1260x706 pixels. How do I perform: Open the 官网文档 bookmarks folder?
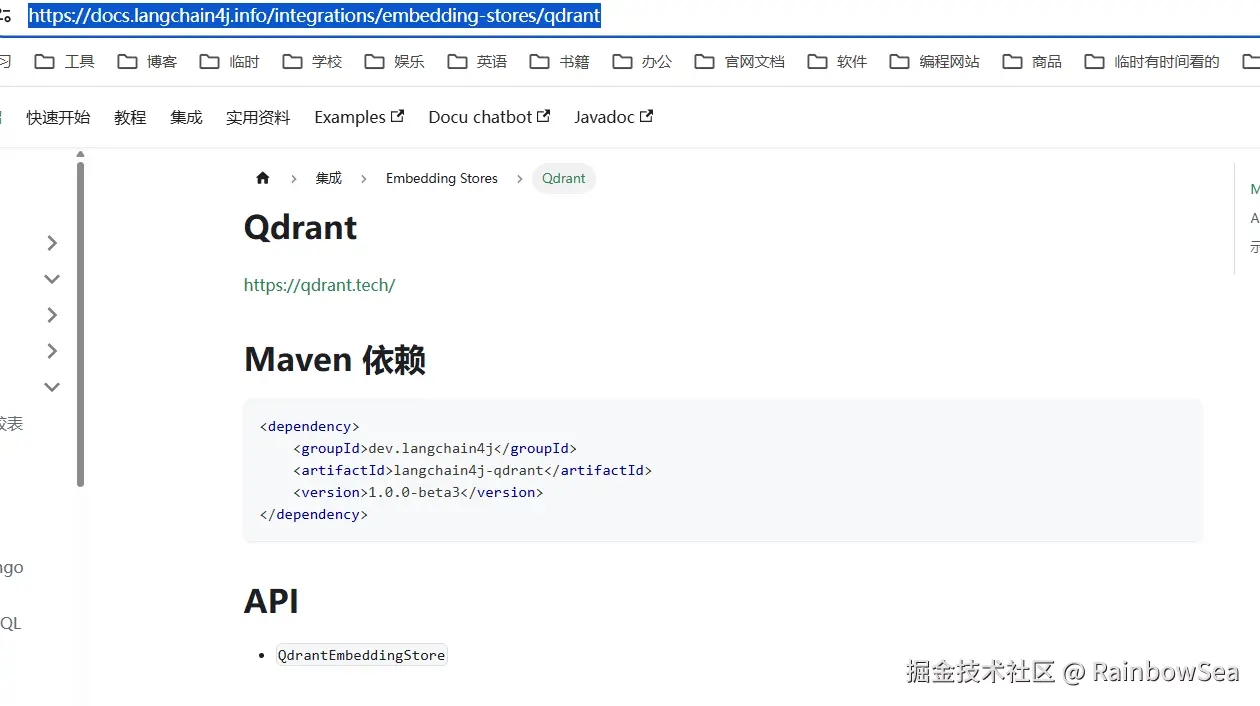click(740, 62)
